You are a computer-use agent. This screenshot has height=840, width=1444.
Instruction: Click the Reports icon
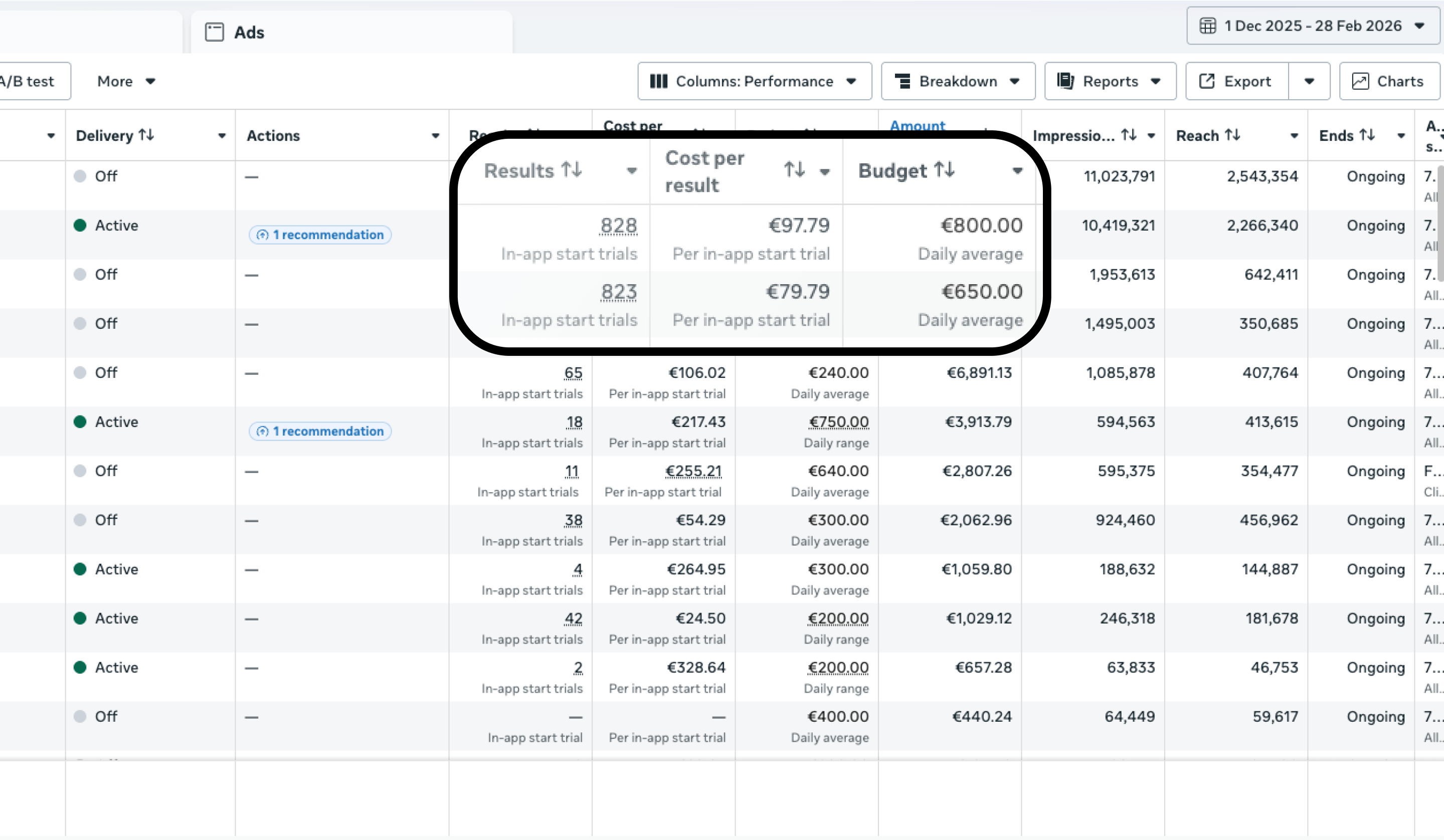(1065, 81)
